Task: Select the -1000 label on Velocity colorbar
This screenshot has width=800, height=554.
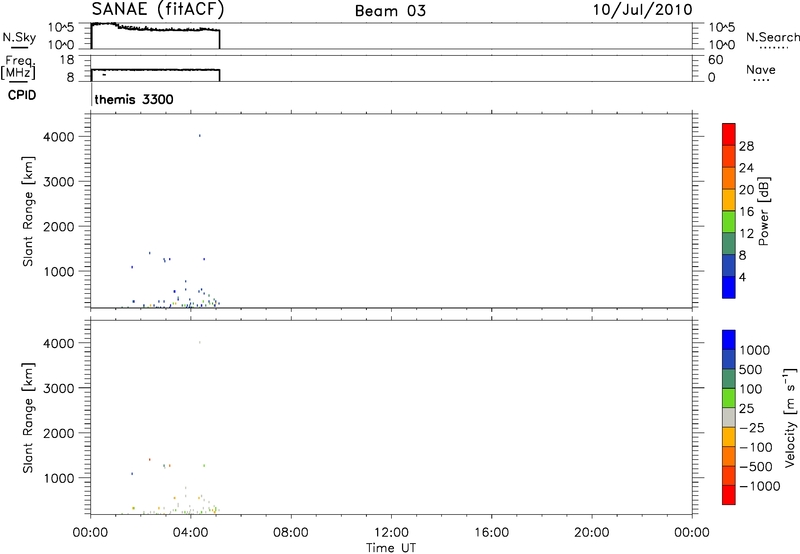Action: (760, 486)
